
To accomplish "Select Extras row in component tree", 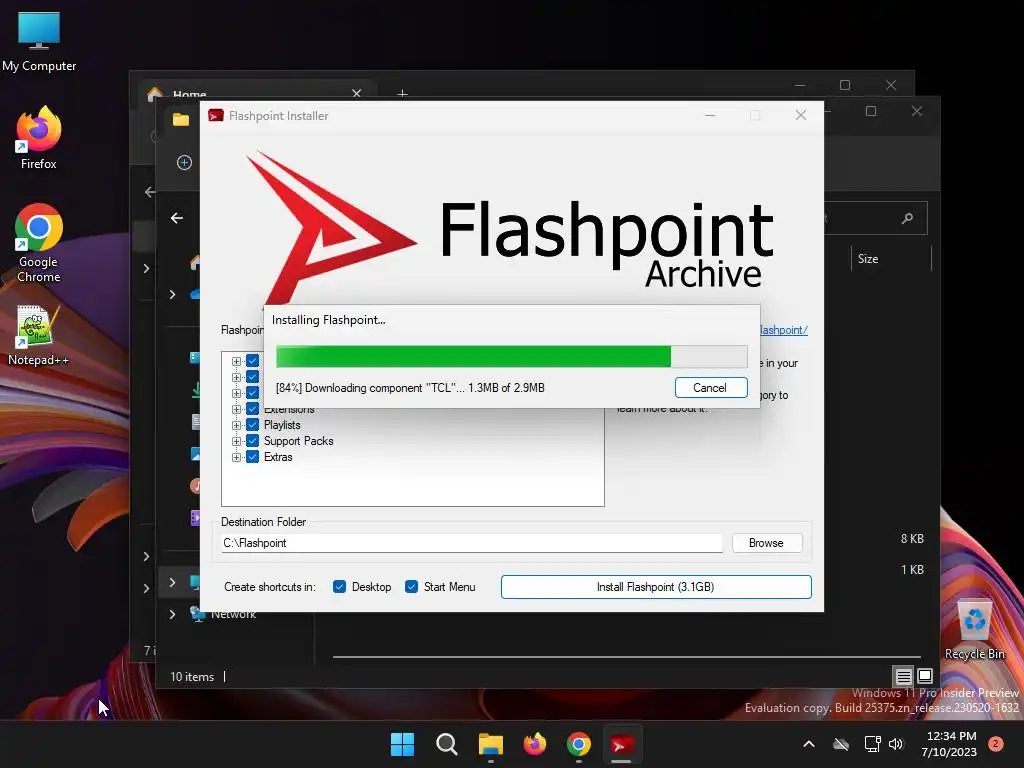I will [x=278, y=457].
